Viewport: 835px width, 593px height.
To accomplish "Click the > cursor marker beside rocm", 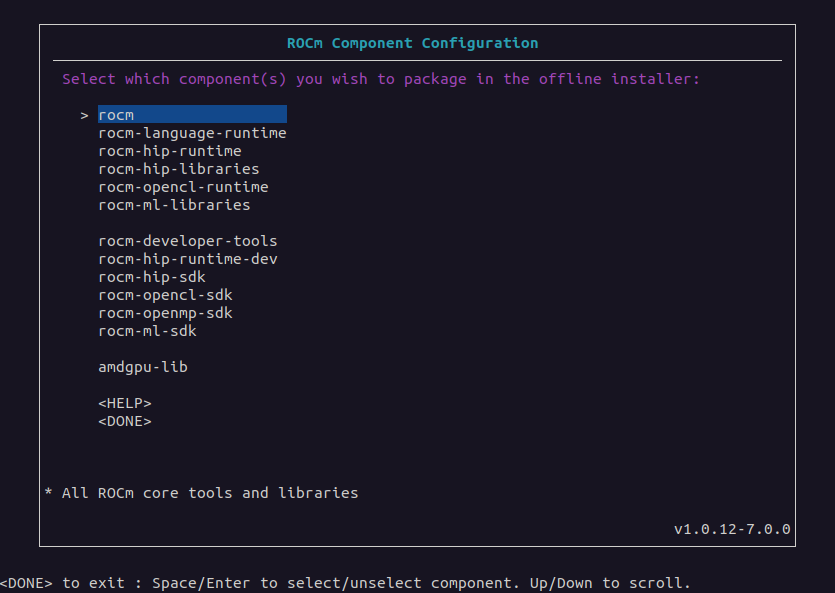I will pyautogui.click(x=84, y=116).
